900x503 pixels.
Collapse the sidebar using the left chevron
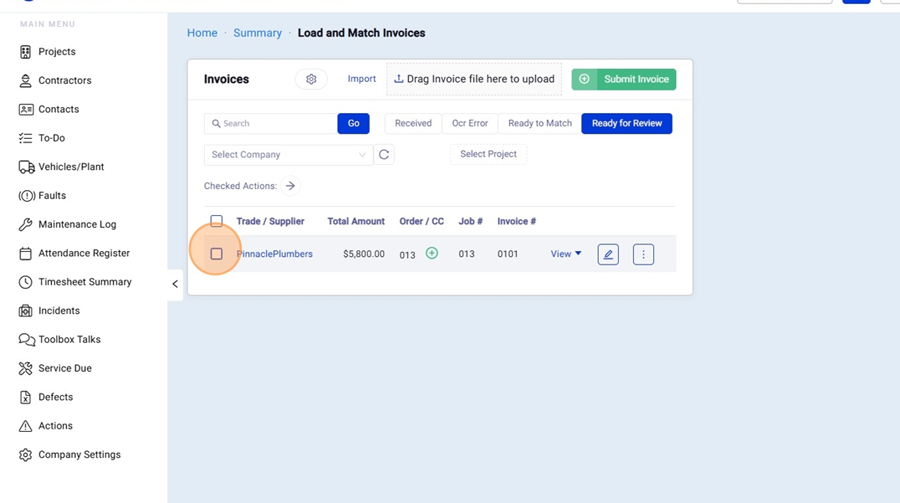tap(175, 284)
